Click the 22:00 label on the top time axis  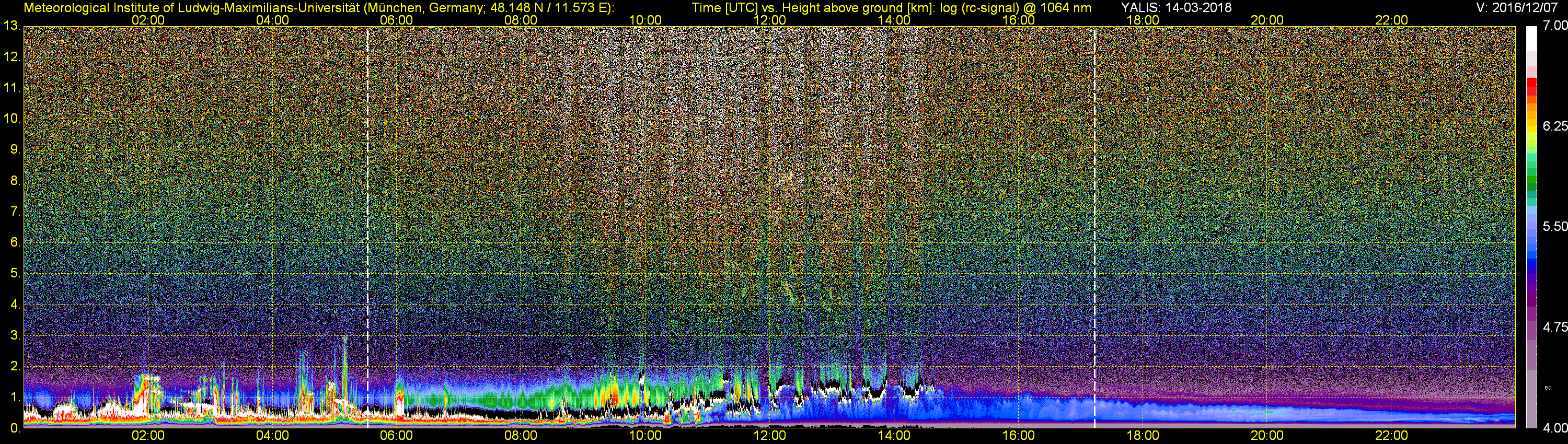tap(1391, 20)
